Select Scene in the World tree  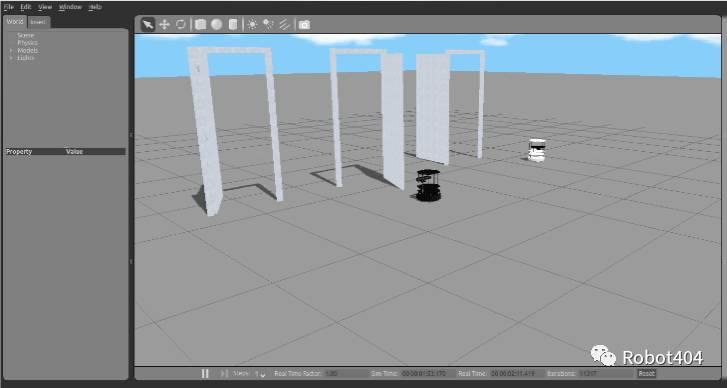click(x=26, y=35)
